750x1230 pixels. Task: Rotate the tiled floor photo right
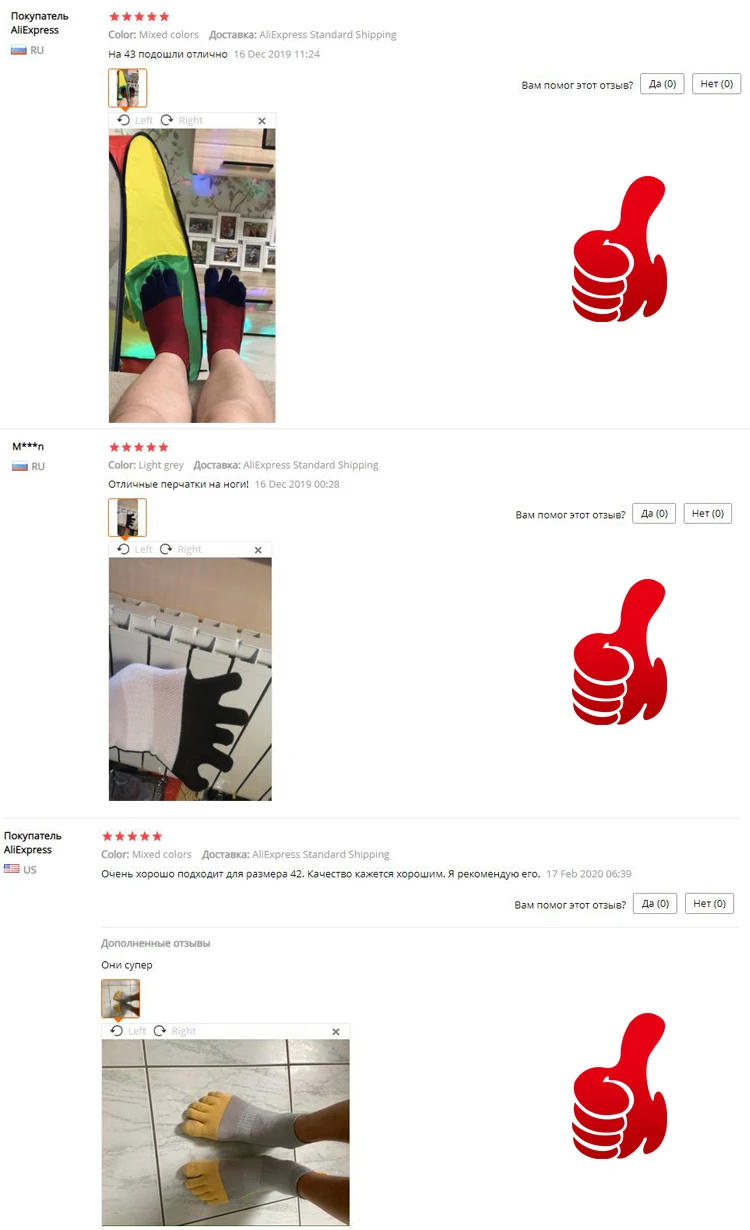(175, 1031)
